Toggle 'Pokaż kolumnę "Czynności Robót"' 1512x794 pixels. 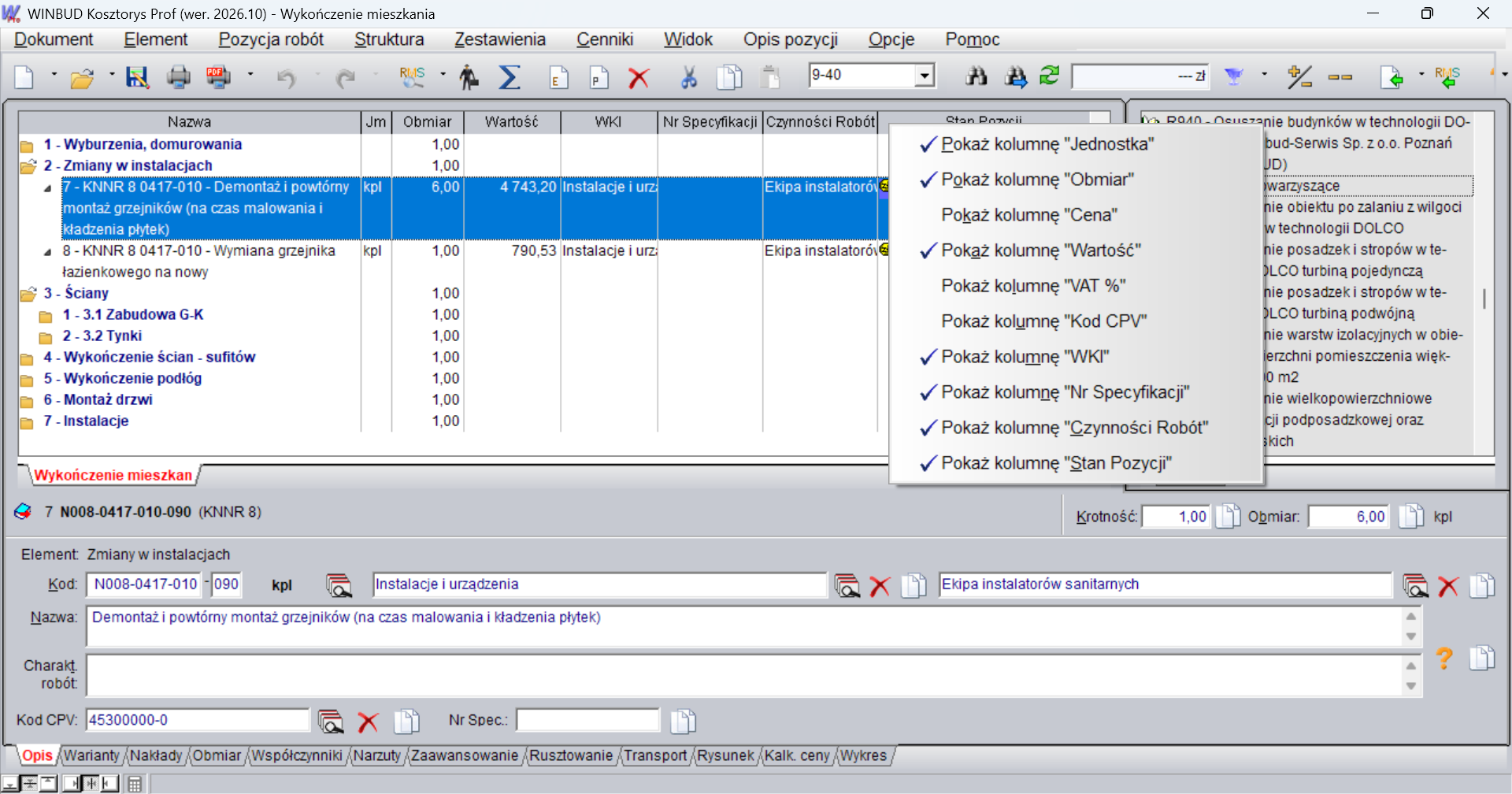[x=1076, y=428]
